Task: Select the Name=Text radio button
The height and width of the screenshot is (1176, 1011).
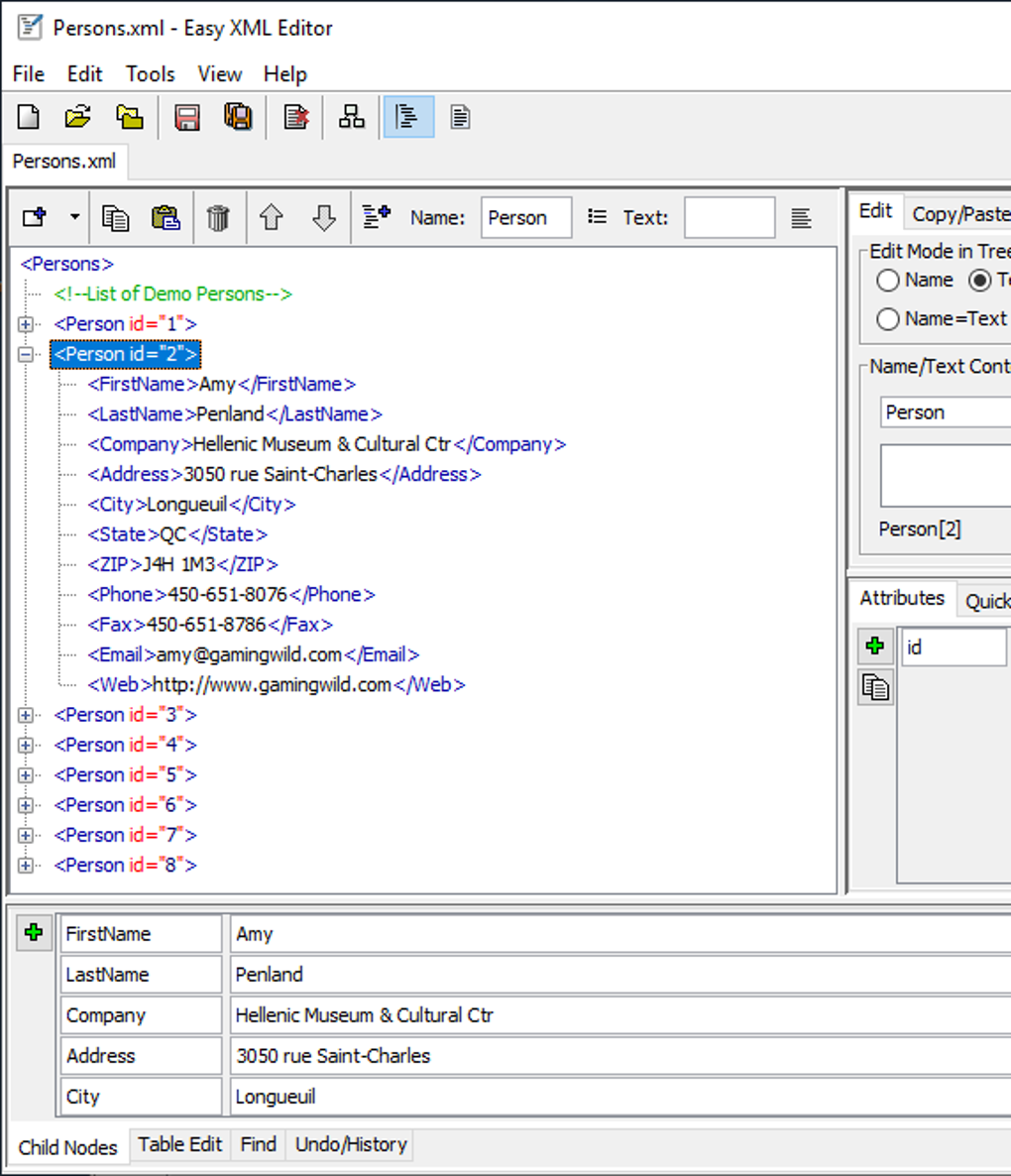Action: coord(888,318)
